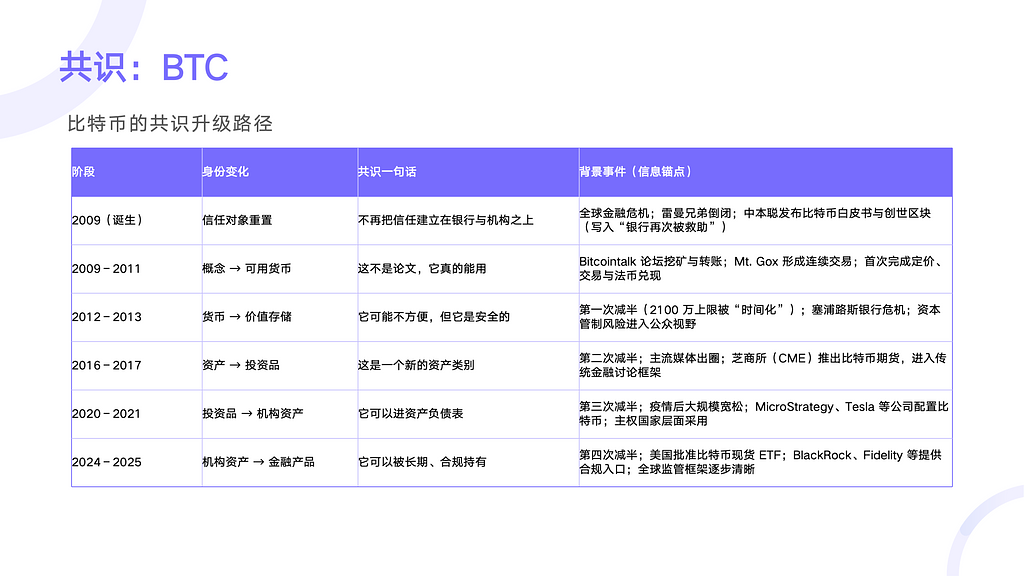This screenshot has height=576, width=1024.
Task: Click the "2016–2017" stage cell
Action: (106, 365)
